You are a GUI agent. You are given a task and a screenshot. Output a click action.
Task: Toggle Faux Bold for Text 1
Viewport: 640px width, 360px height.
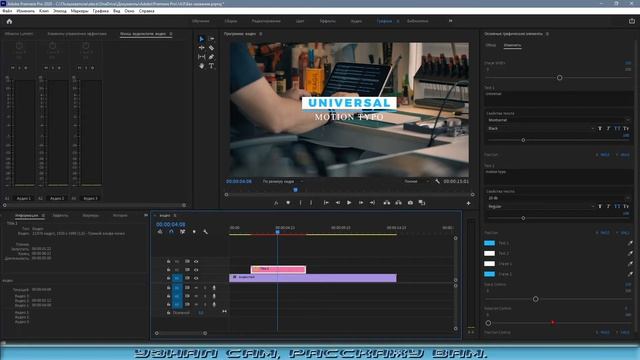[600, 129]
